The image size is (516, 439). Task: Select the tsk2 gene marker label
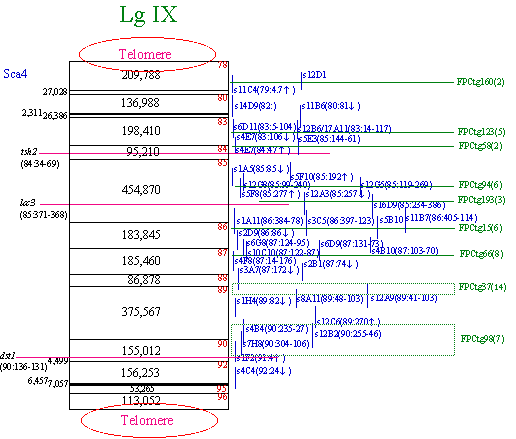pos(29,152)
